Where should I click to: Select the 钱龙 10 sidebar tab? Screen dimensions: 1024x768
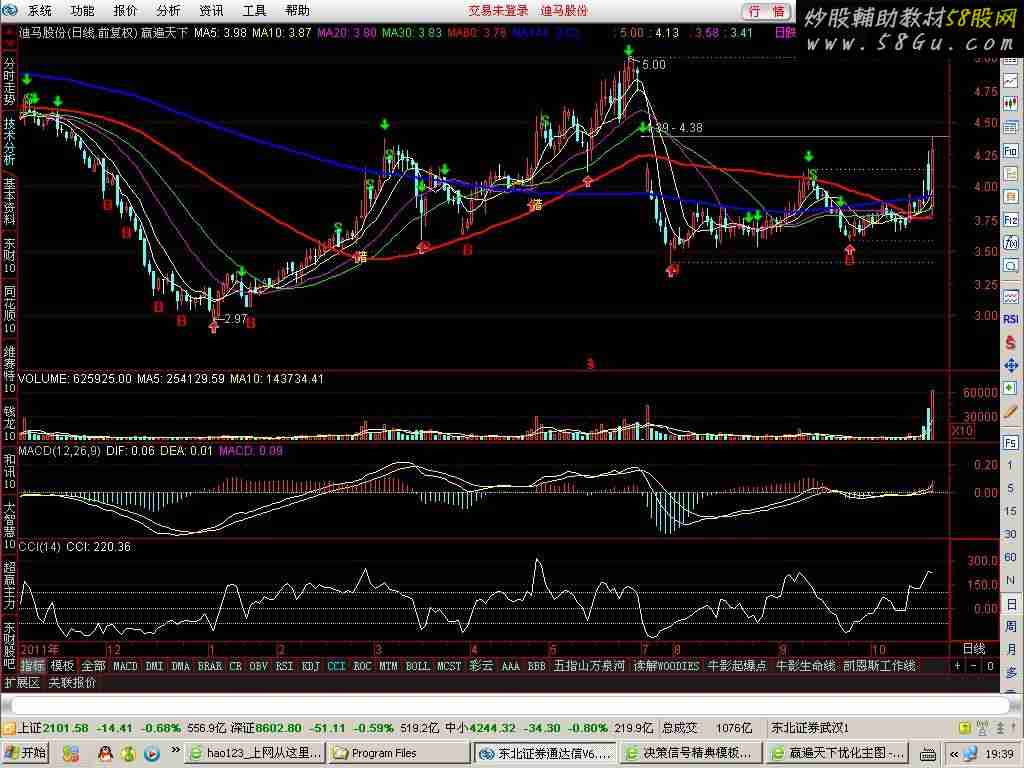pos(8,423)
